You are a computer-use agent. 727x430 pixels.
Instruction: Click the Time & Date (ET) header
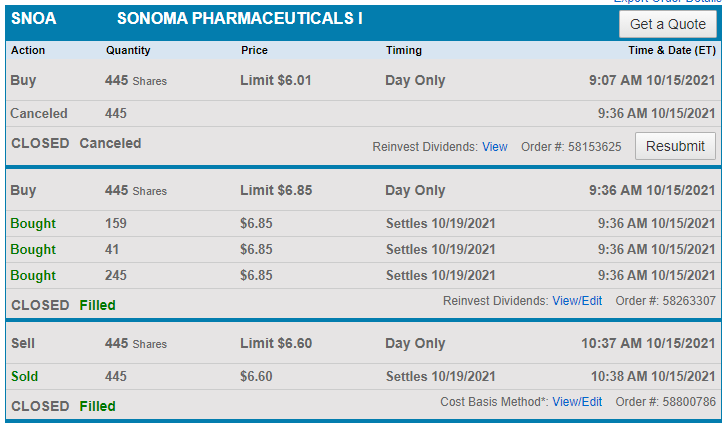click(672, 50)
